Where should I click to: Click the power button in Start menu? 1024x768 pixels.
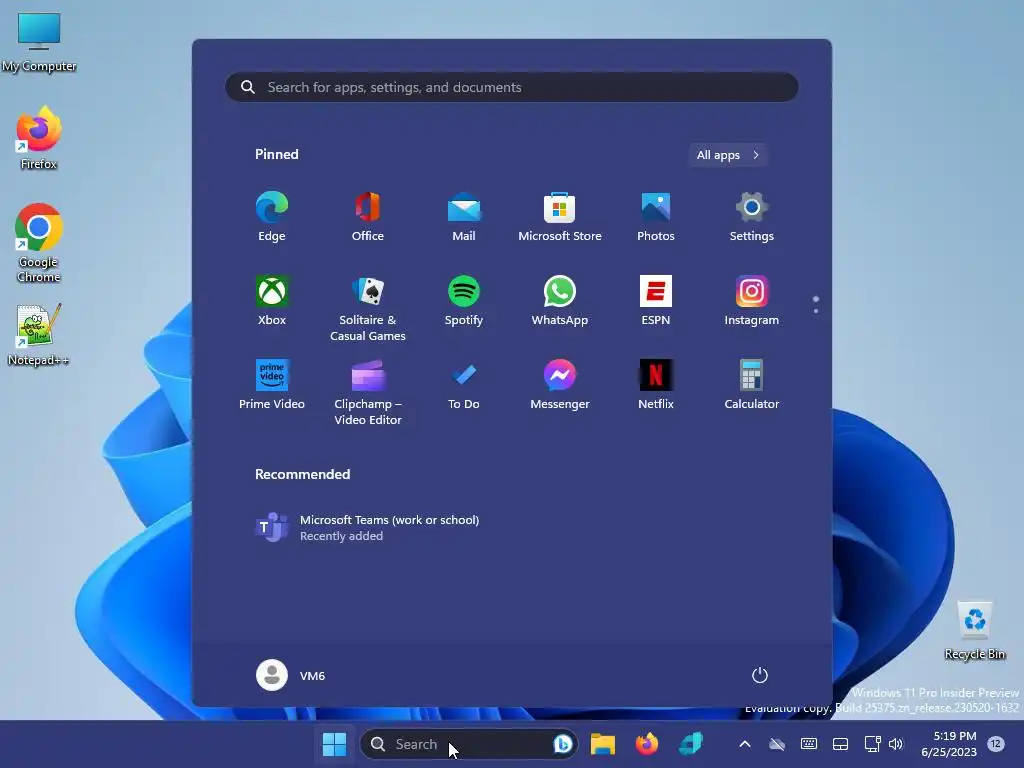click(760, 675)
